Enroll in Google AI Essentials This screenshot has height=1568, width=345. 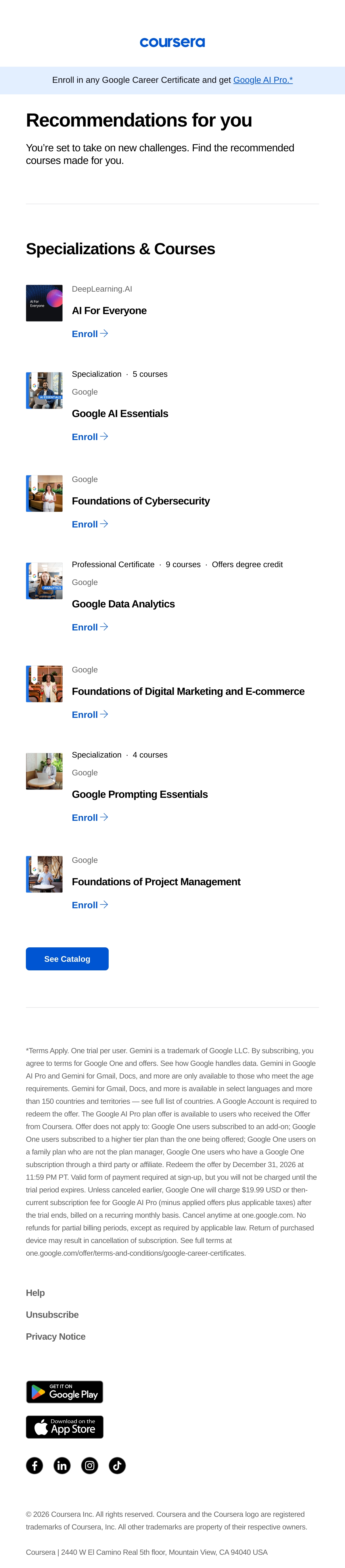point(89,437)
